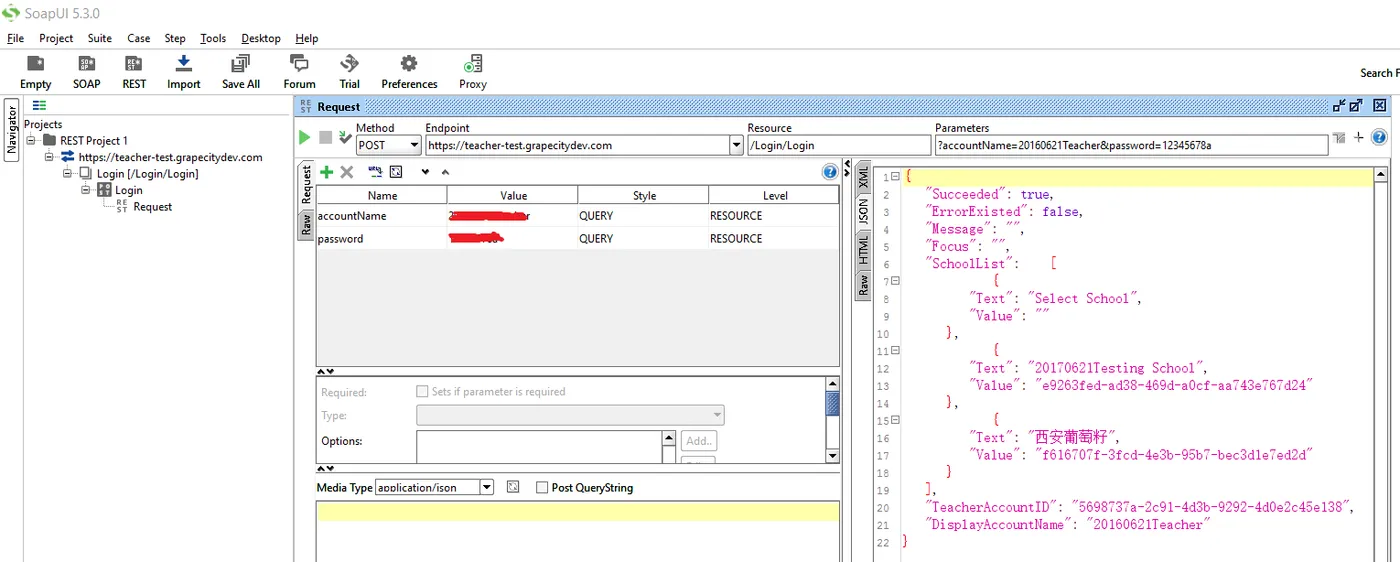The width and height of the screenshot is (1400, 562).
Task: Submit request with green play arrow
Action: coord(305,137)
